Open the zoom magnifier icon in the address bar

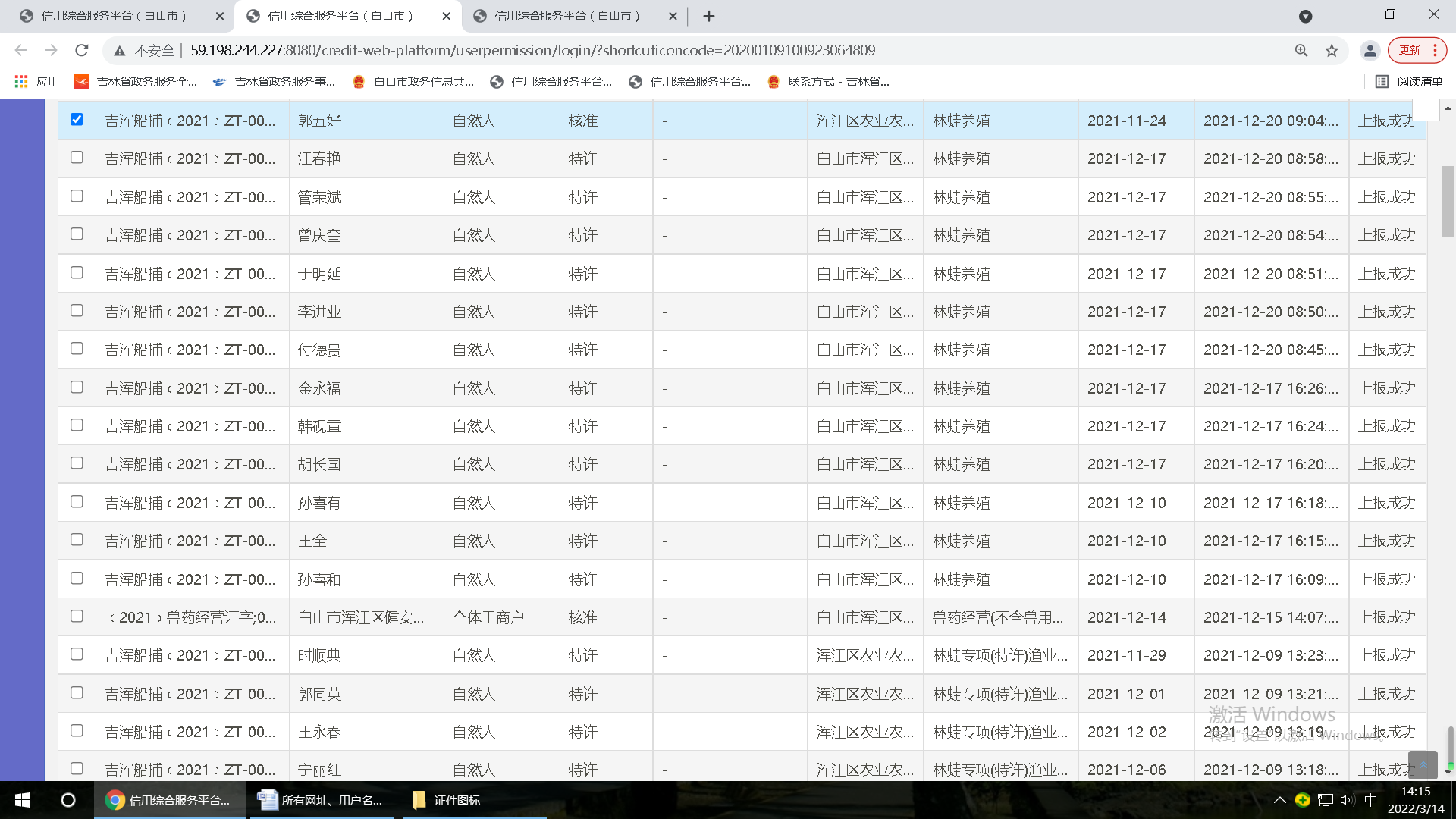(x=1301, y=50)
